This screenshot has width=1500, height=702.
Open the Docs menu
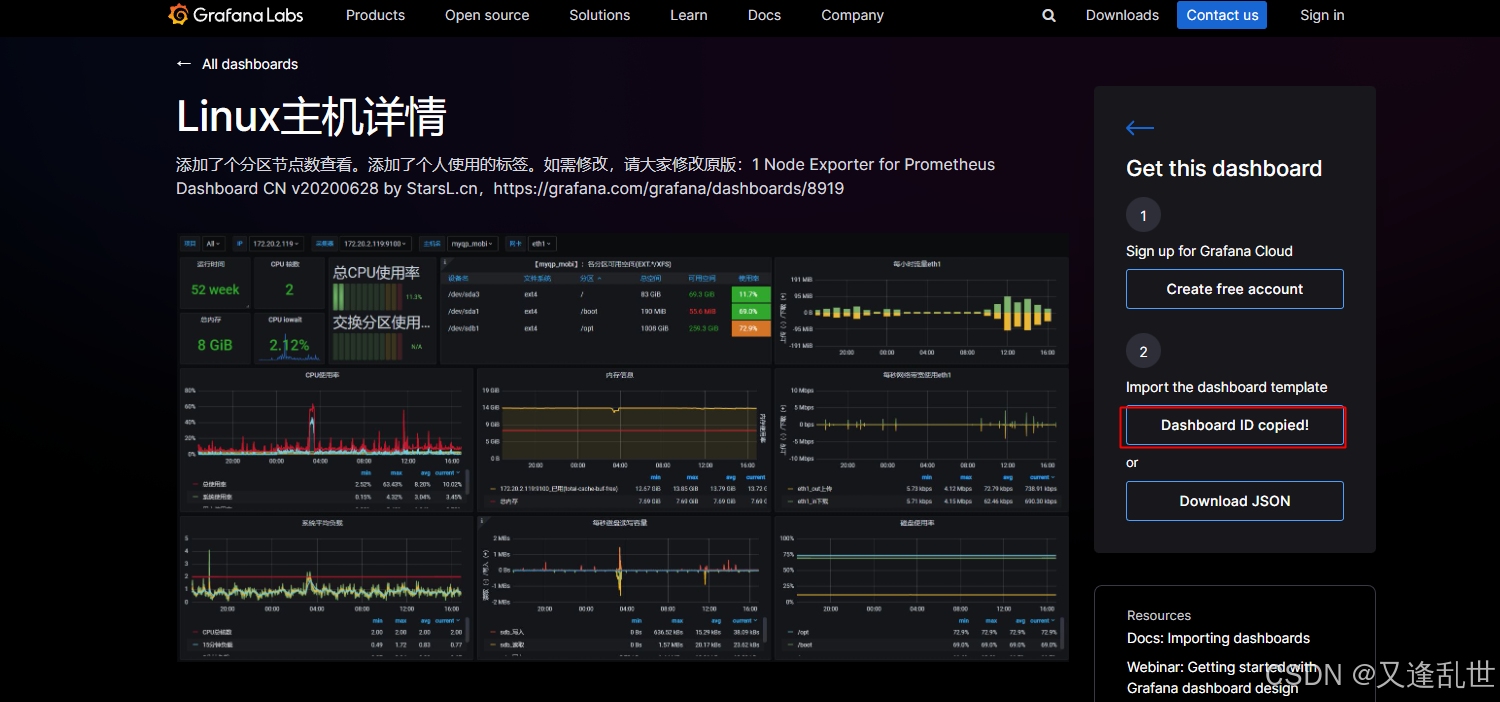point(764,15)
